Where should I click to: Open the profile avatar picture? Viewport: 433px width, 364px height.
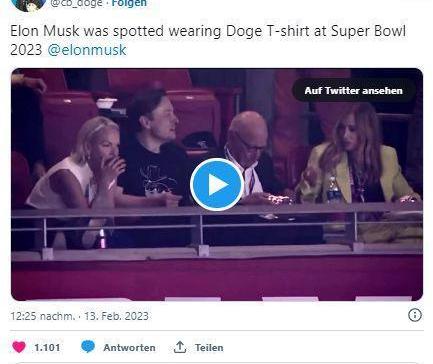(x=29, y=5)
